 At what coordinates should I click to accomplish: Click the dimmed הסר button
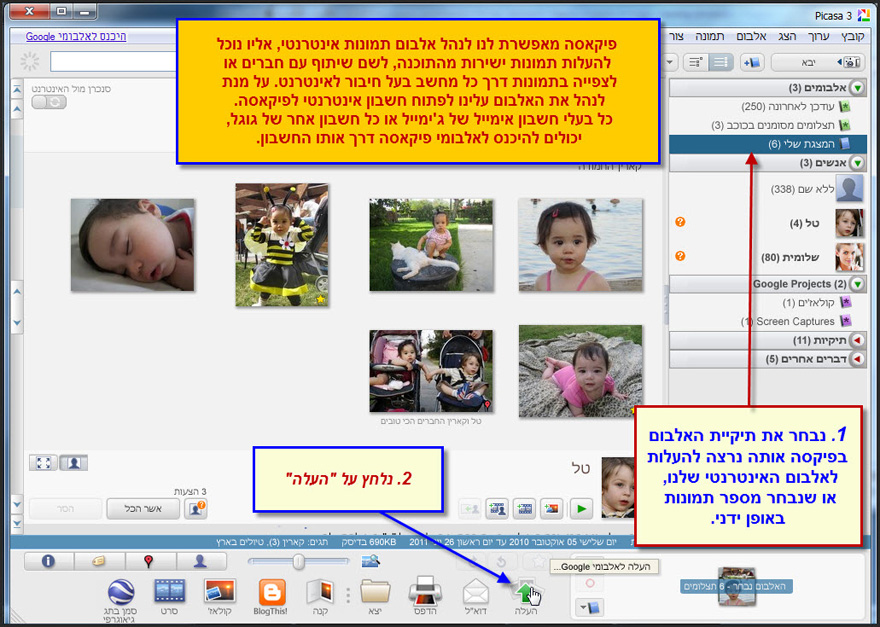point(66,509)
